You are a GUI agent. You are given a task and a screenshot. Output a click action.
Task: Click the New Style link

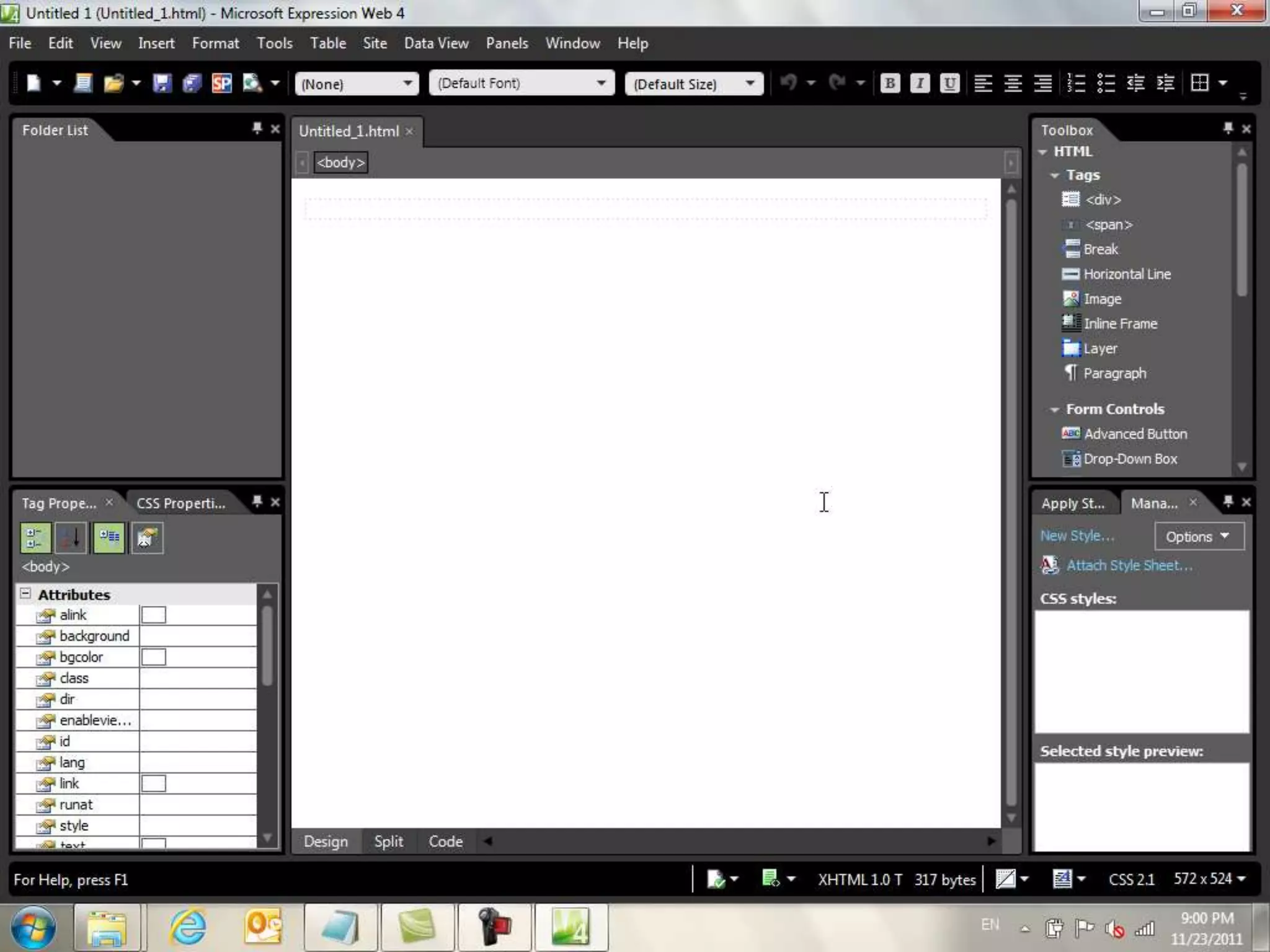point(1077,535)
